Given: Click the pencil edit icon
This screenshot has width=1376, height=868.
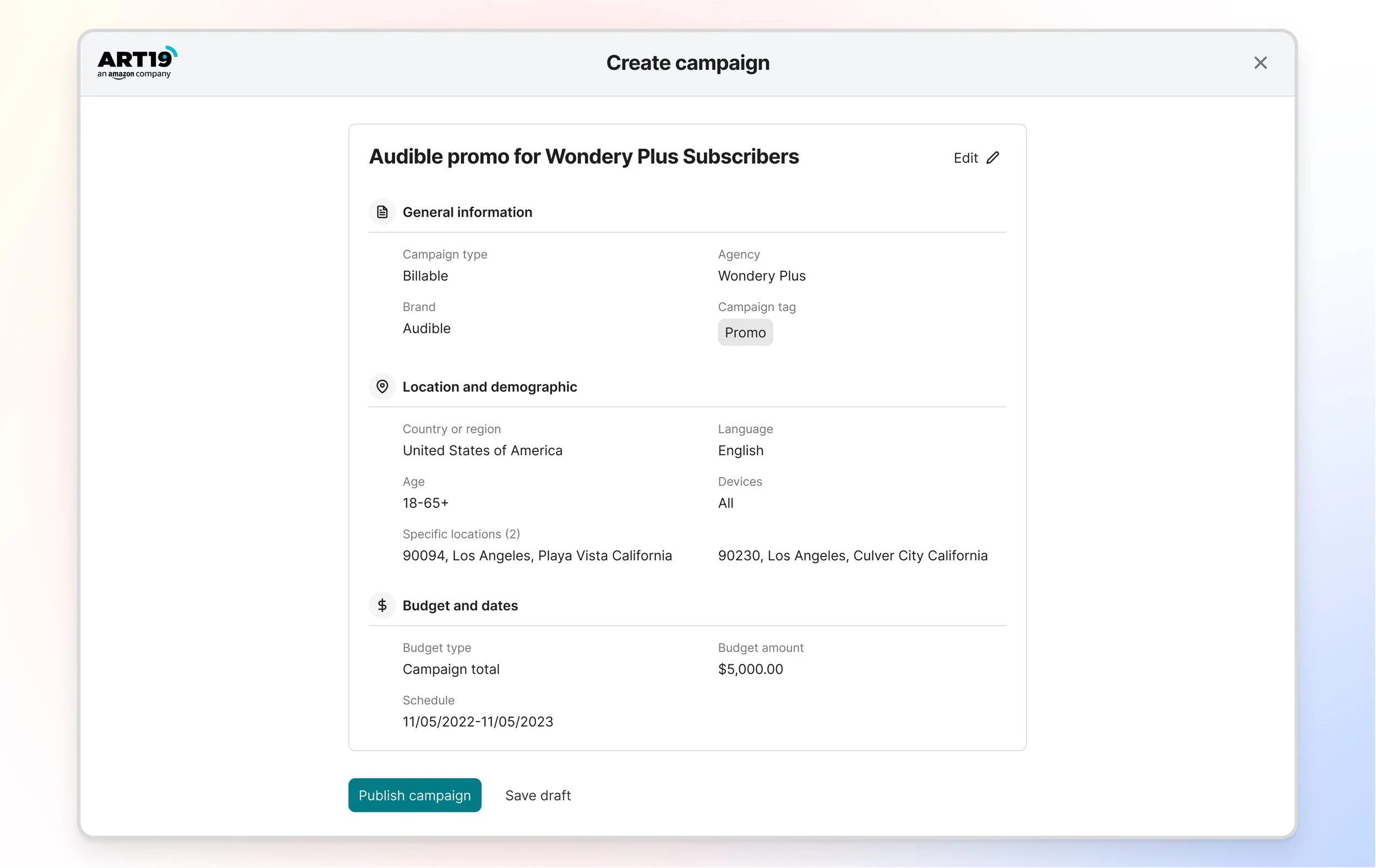Looking at the screenshot, I should [x=992, y=158].
